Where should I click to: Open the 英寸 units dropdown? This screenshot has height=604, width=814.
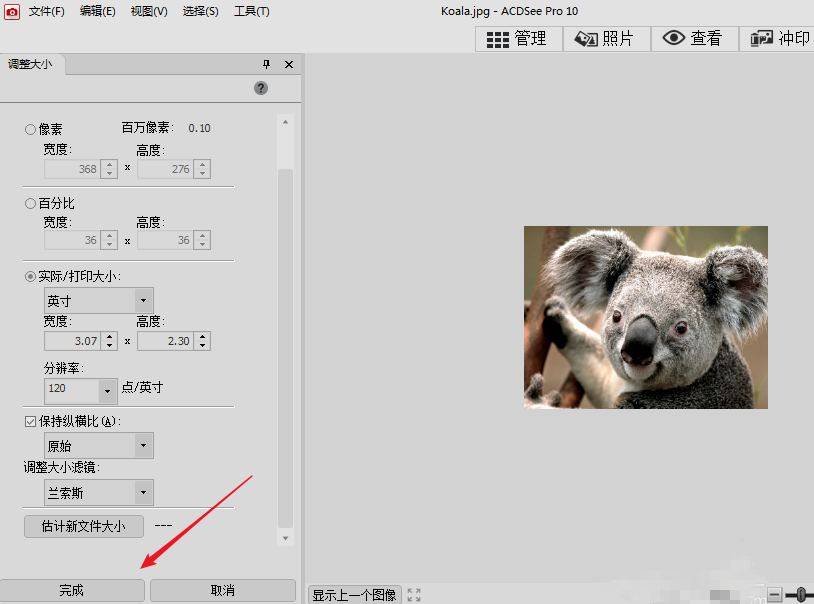pos(99,300)
